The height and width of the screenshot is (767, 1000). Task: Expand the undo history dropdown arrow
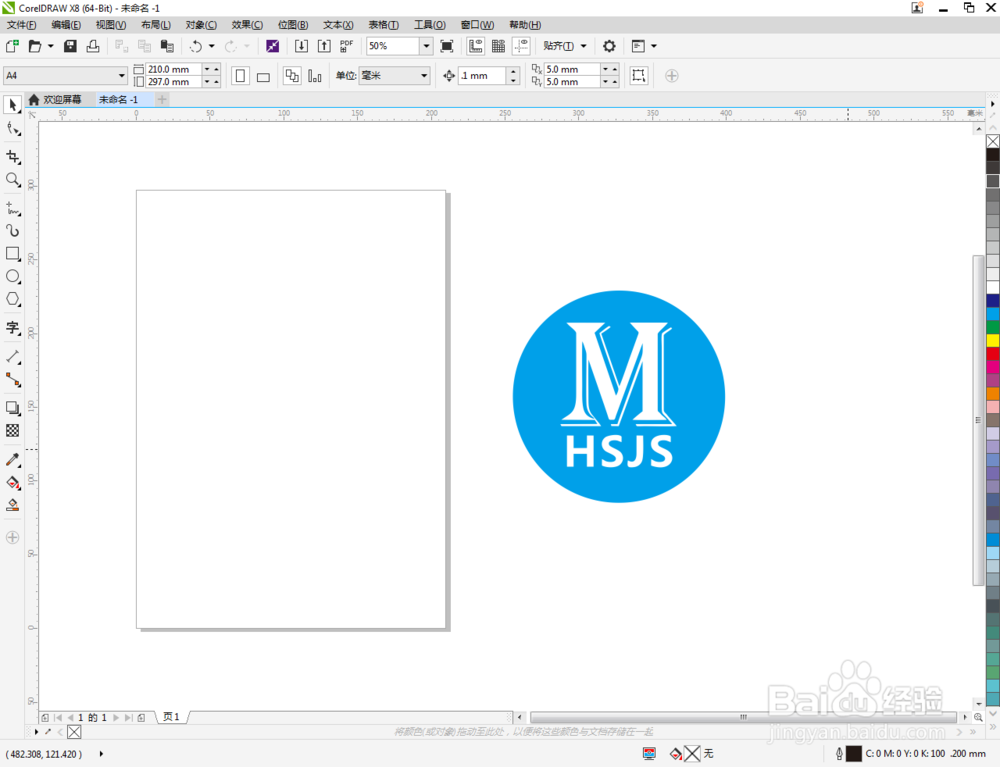212,46
